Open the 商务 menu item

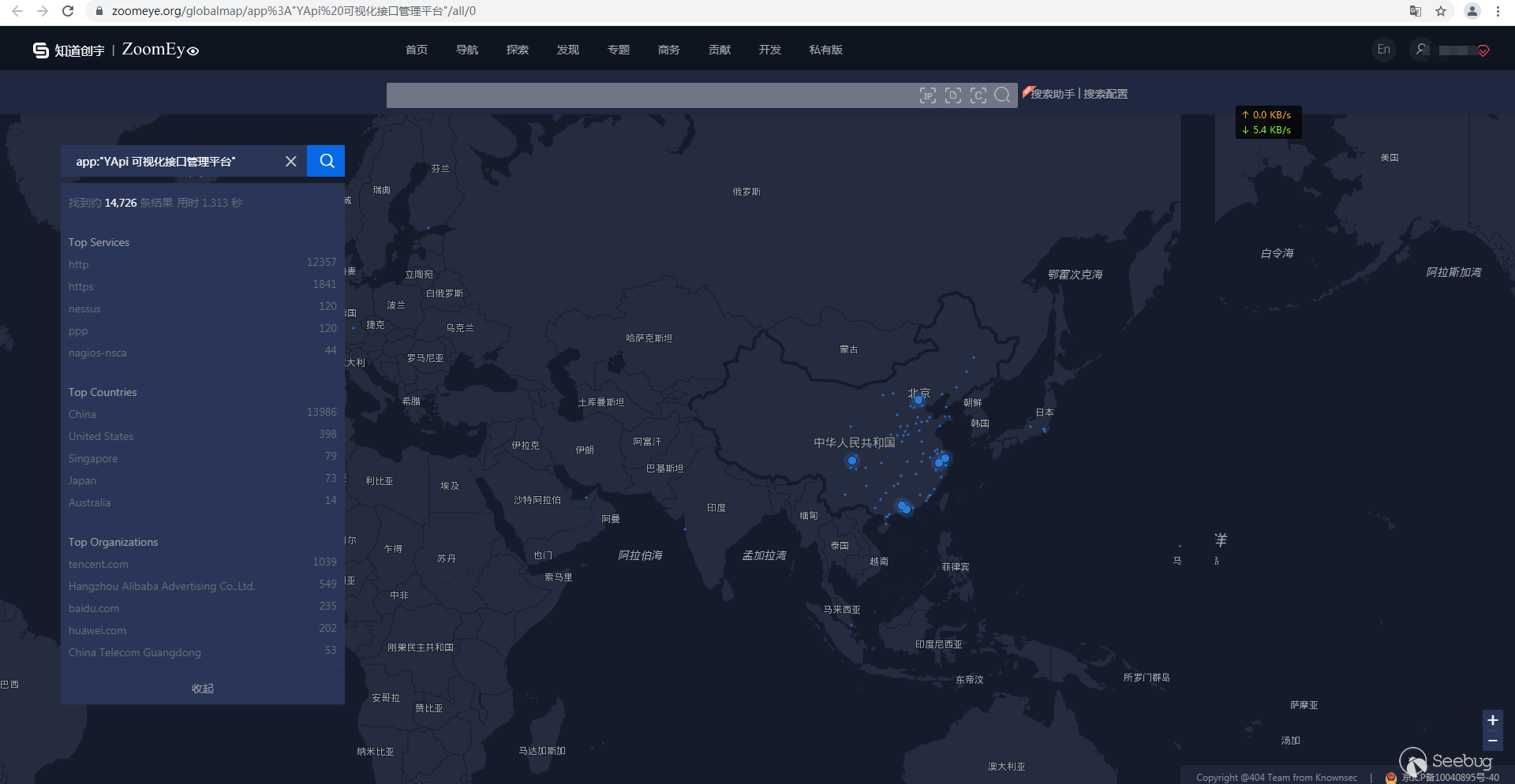pyautogui.click(x=669, y=50)
